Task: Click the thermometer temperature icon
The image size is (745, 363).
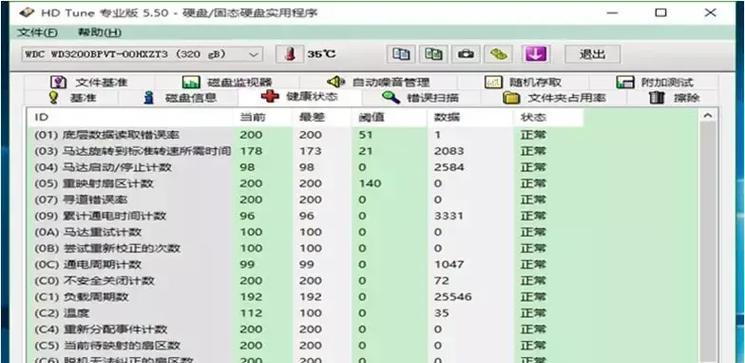Action: (x=290, y=54)
